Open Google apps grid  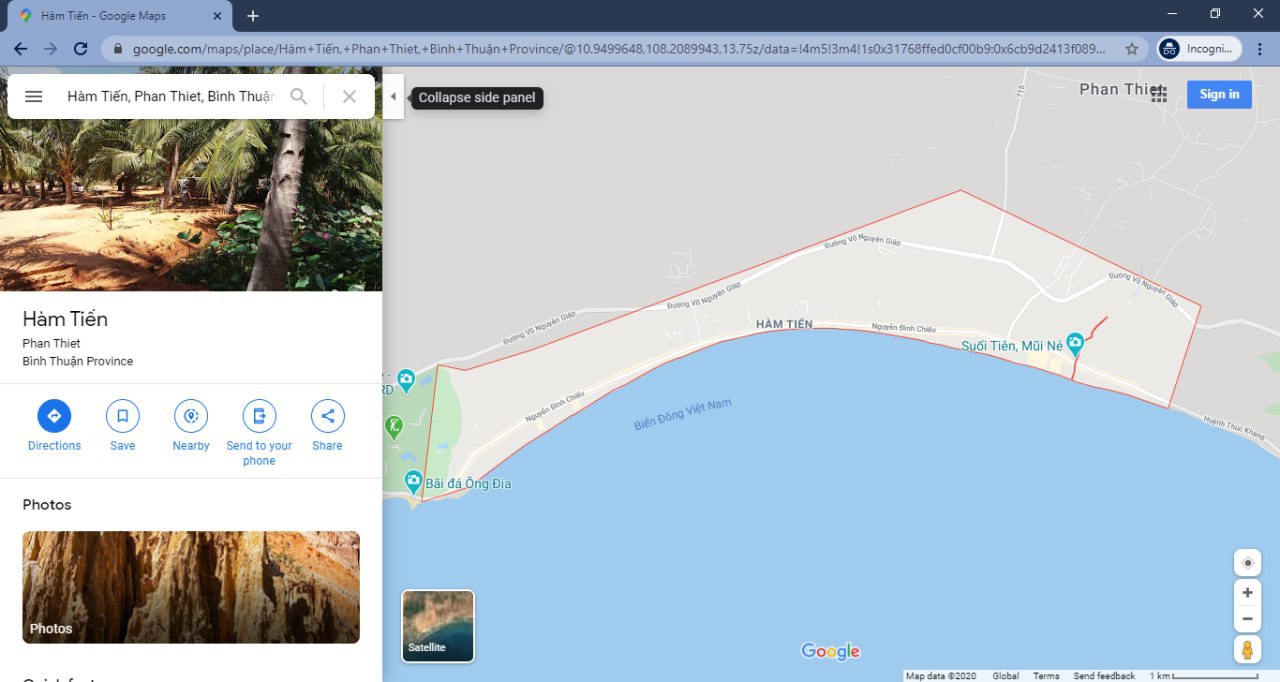coord(1159,94)
